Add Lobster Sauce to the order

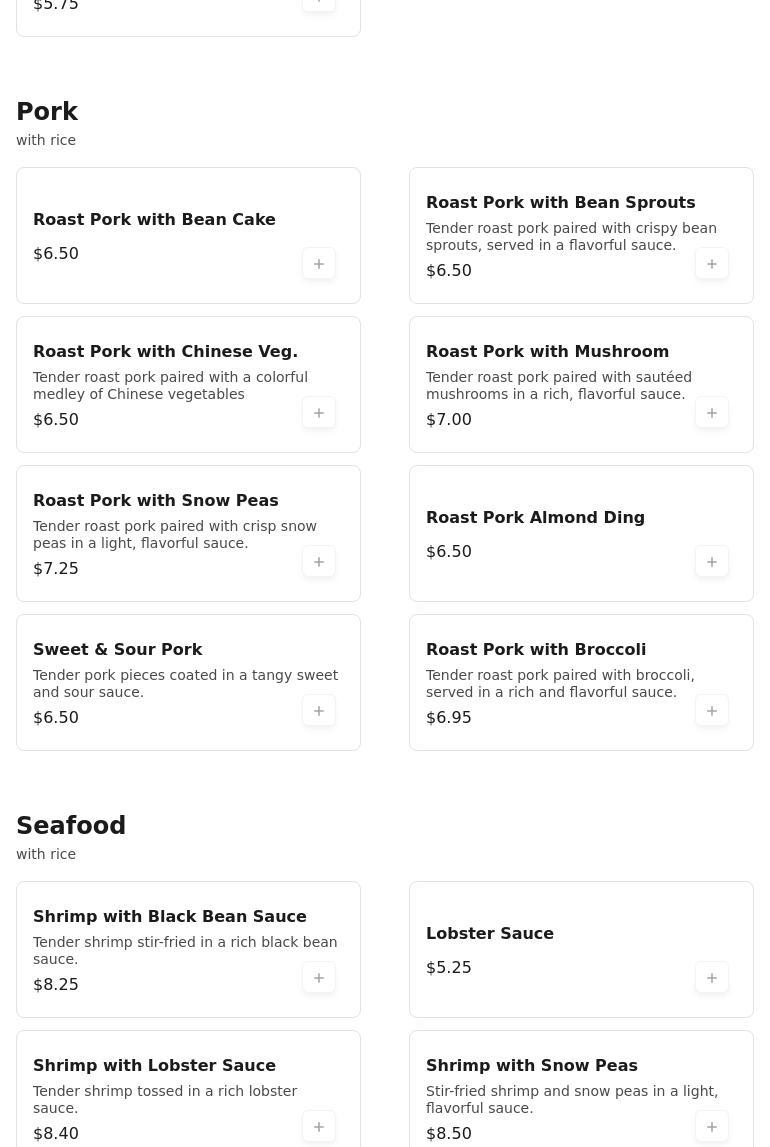pos(712,978)
